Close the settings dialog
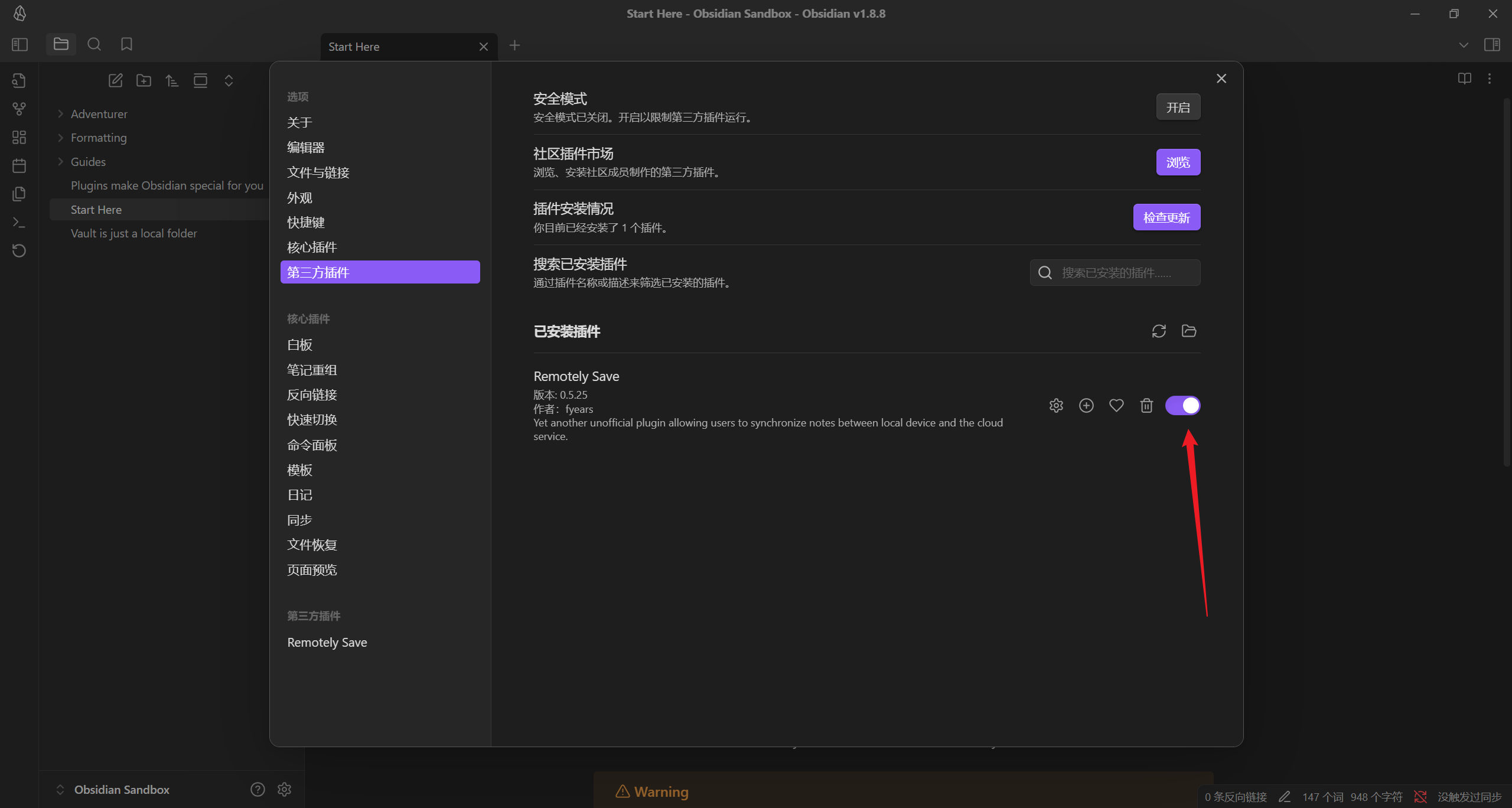The height and width of the screenshot is (808, 1512). click(x=1221, y=79)
